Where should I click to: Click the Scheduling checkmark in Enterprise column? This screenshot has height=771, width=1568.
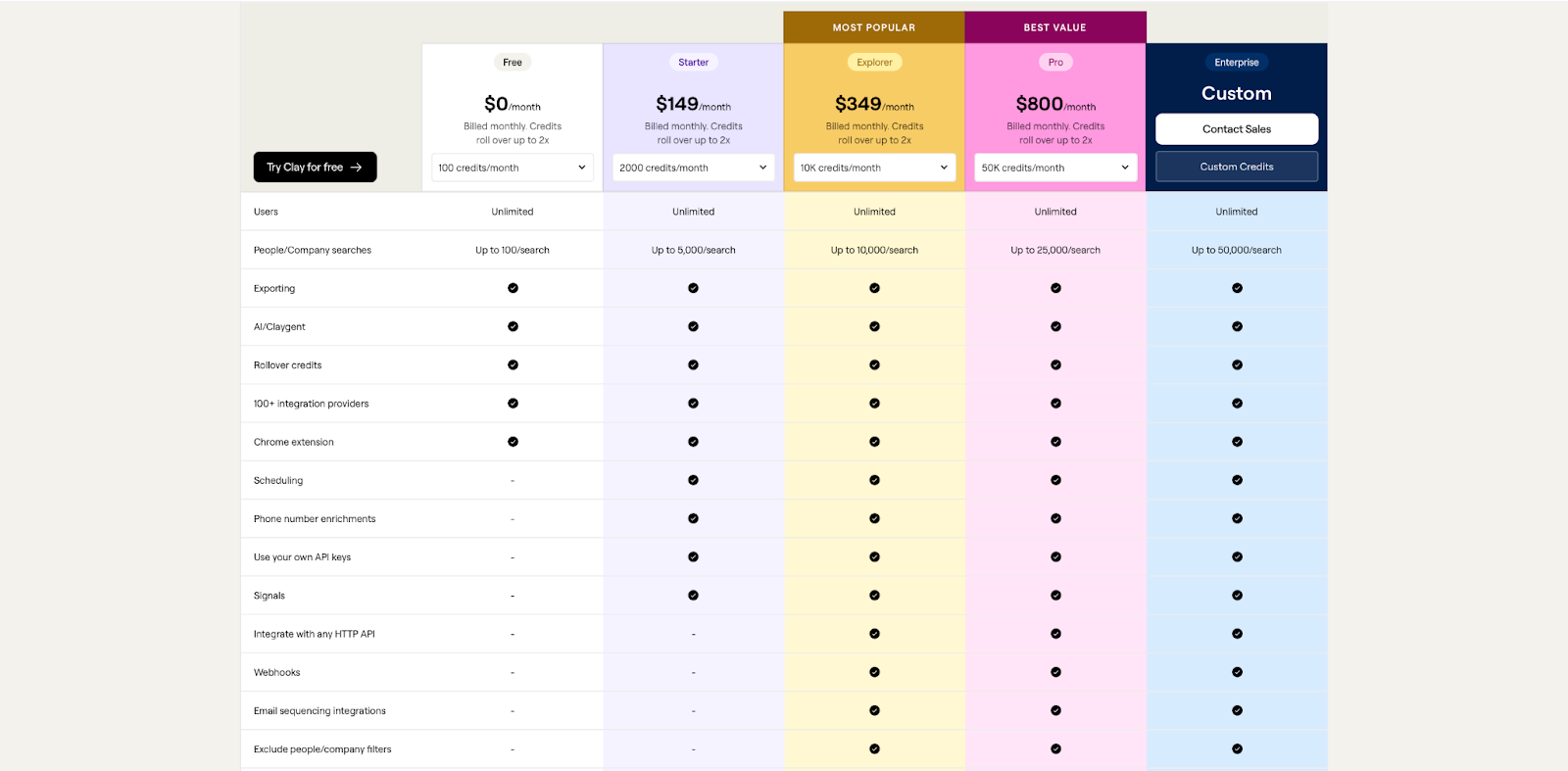(1237, 480)
